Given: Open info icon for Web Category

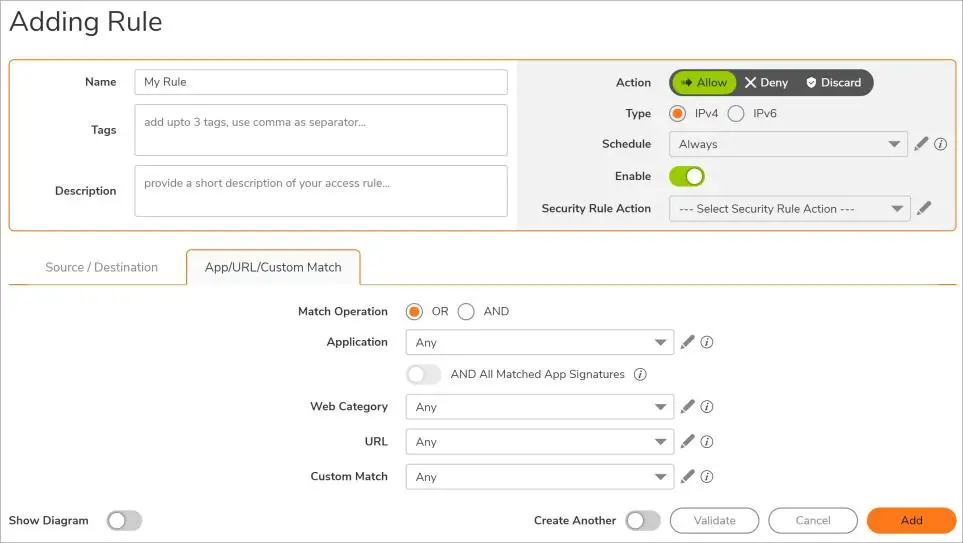Looking at the screenshot, I should (707, 407).
